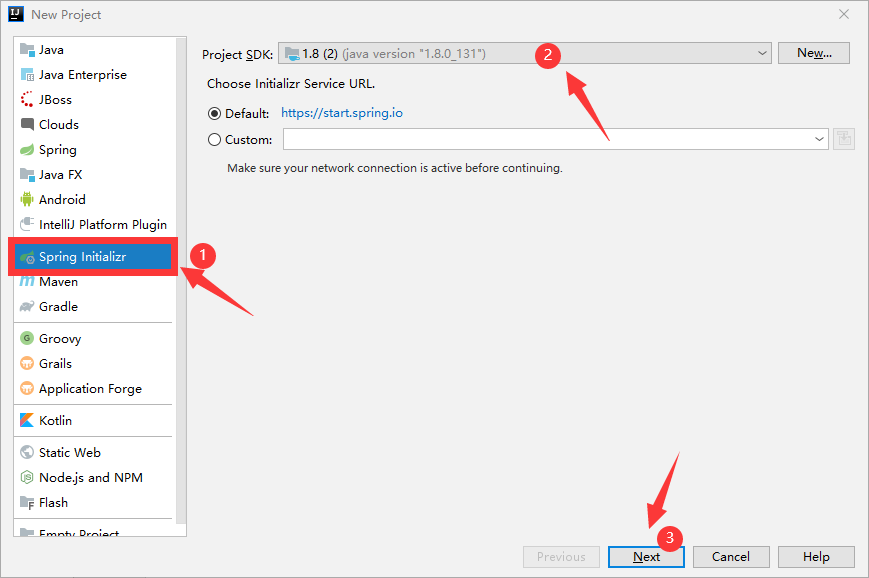Click the Android robot icon
The image size is (869, 578).
pos(27,199)
